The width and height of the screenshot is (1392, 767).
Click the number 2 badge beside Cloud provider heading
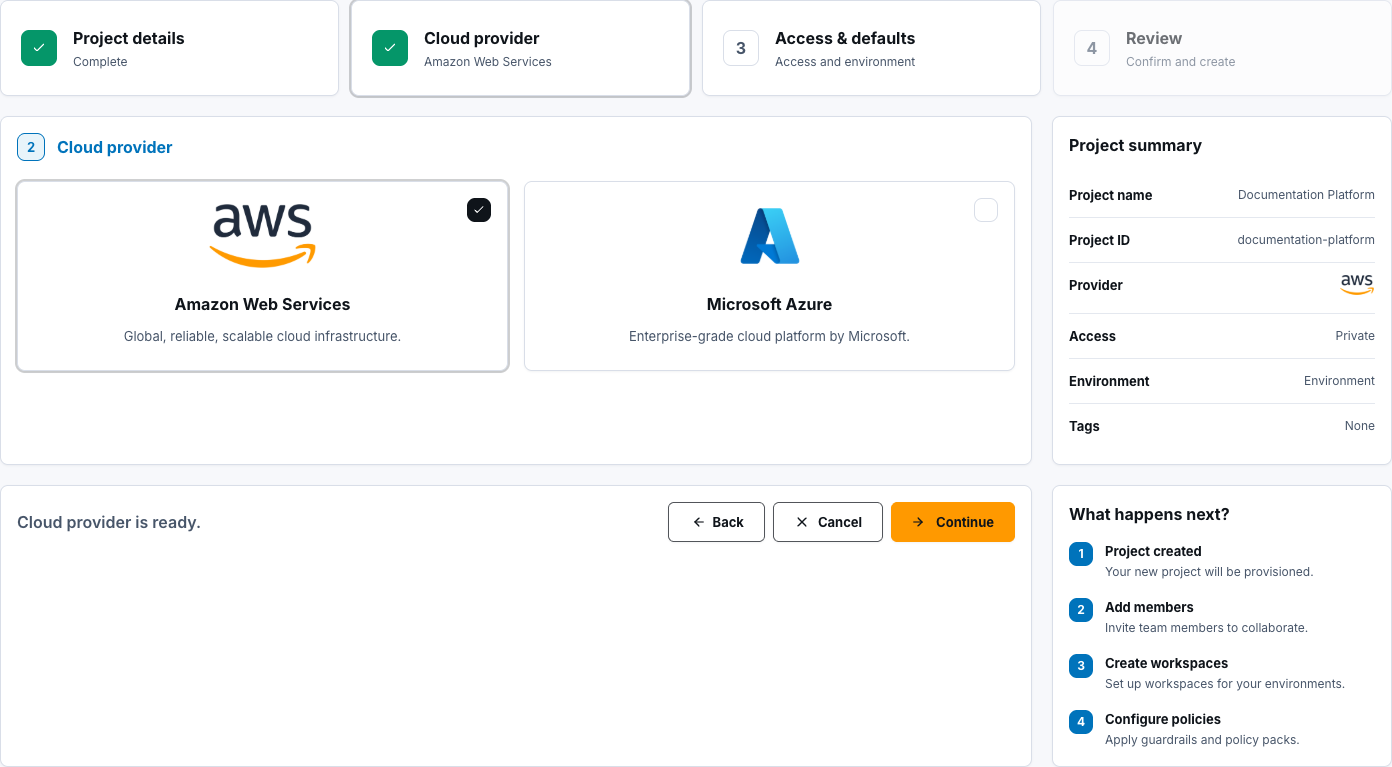click(31, 147)
